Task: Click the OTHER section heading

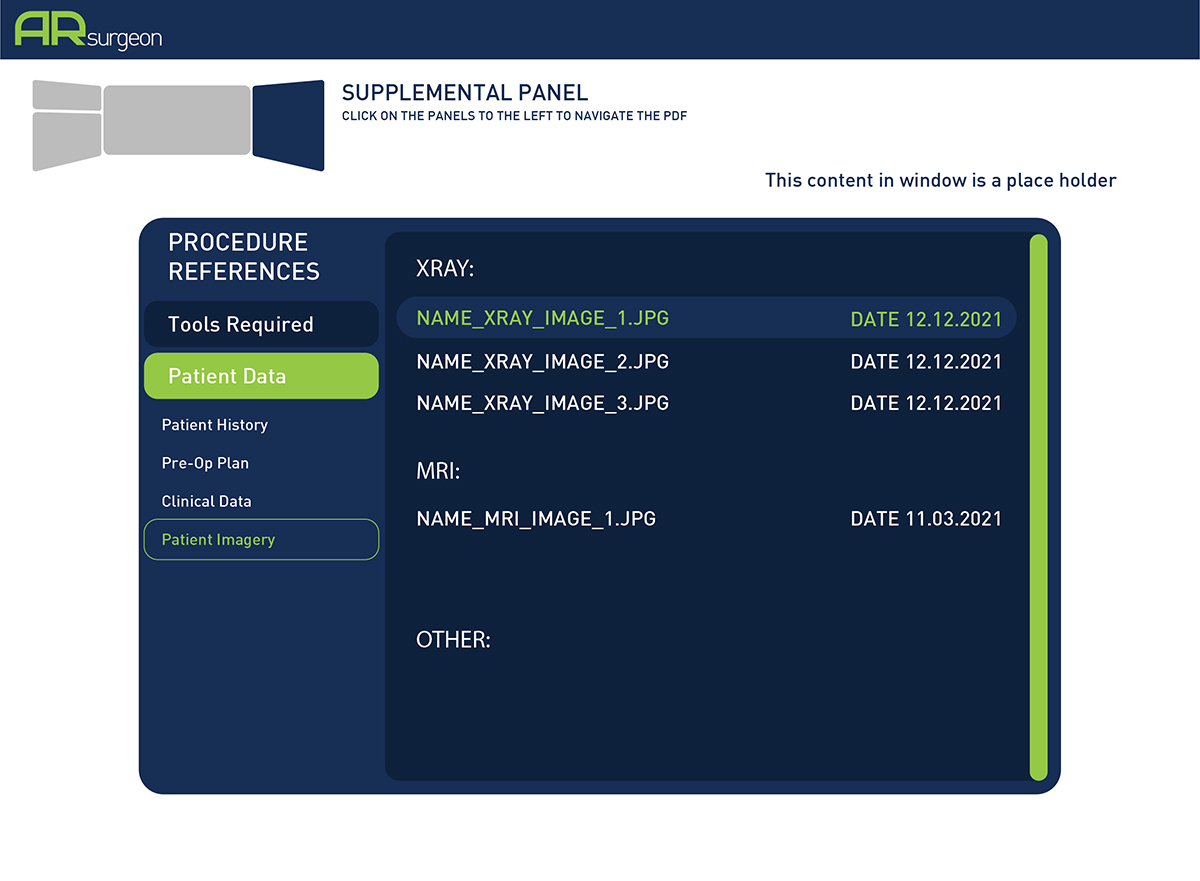Action: pyautogui.click(x=453, y=640)
